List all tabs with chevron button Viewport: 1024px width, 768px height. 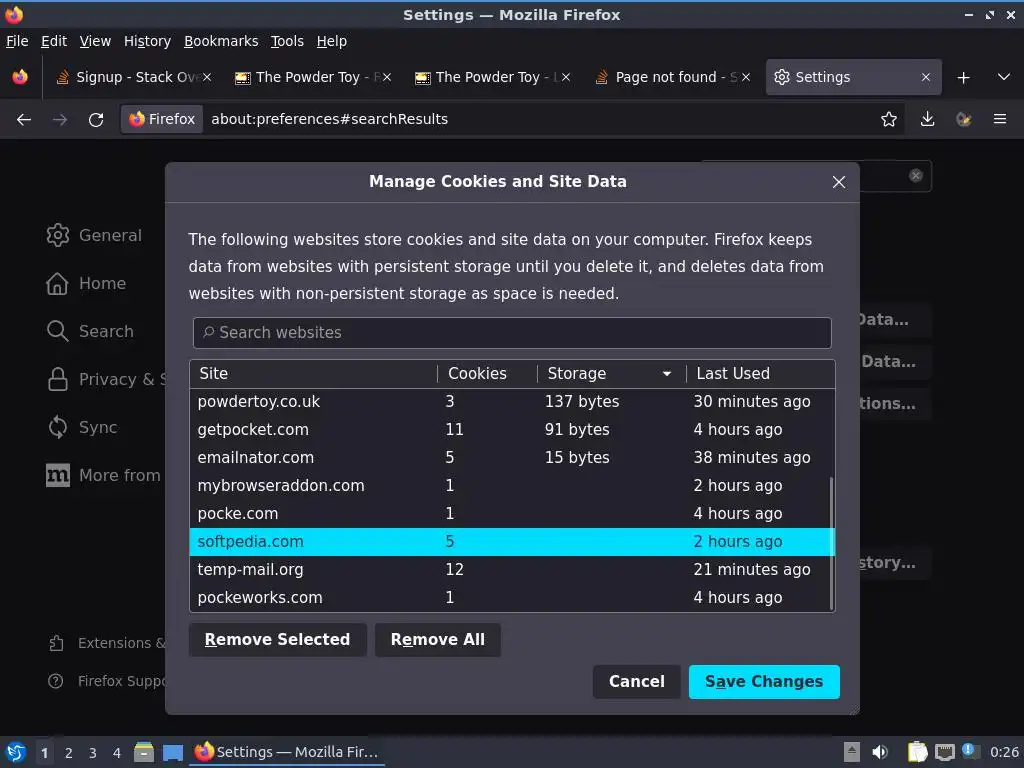tap(1004, 77)
